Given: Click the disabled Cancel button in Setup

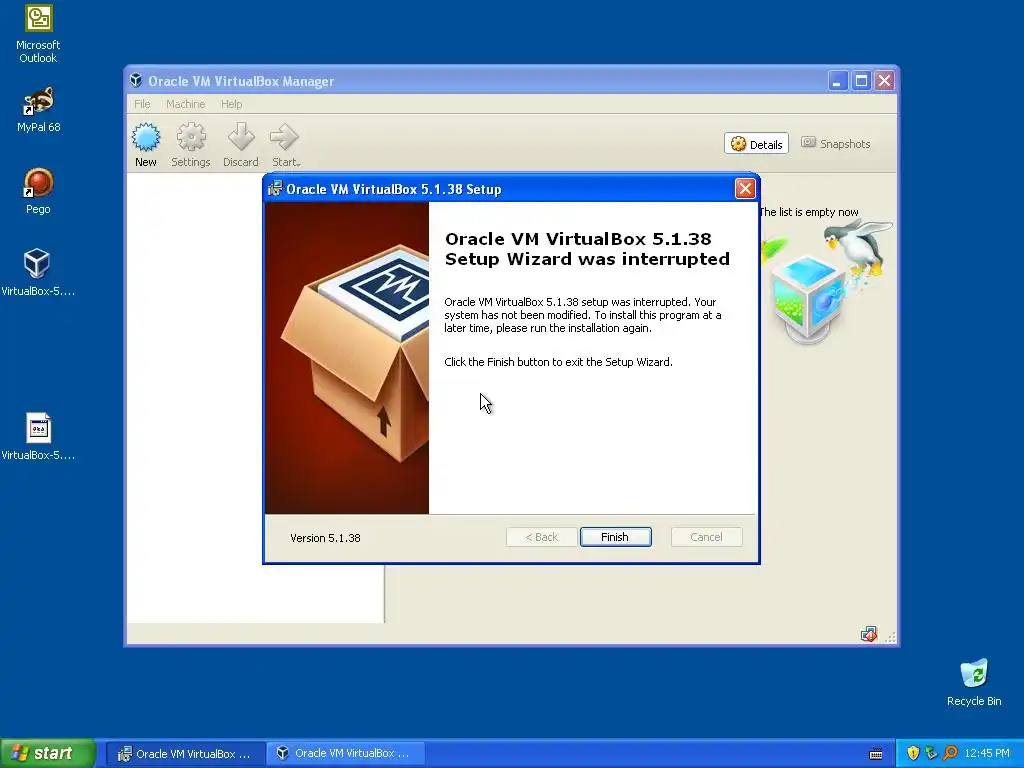Looking at the screenshot, I should (x=706, y=537).
